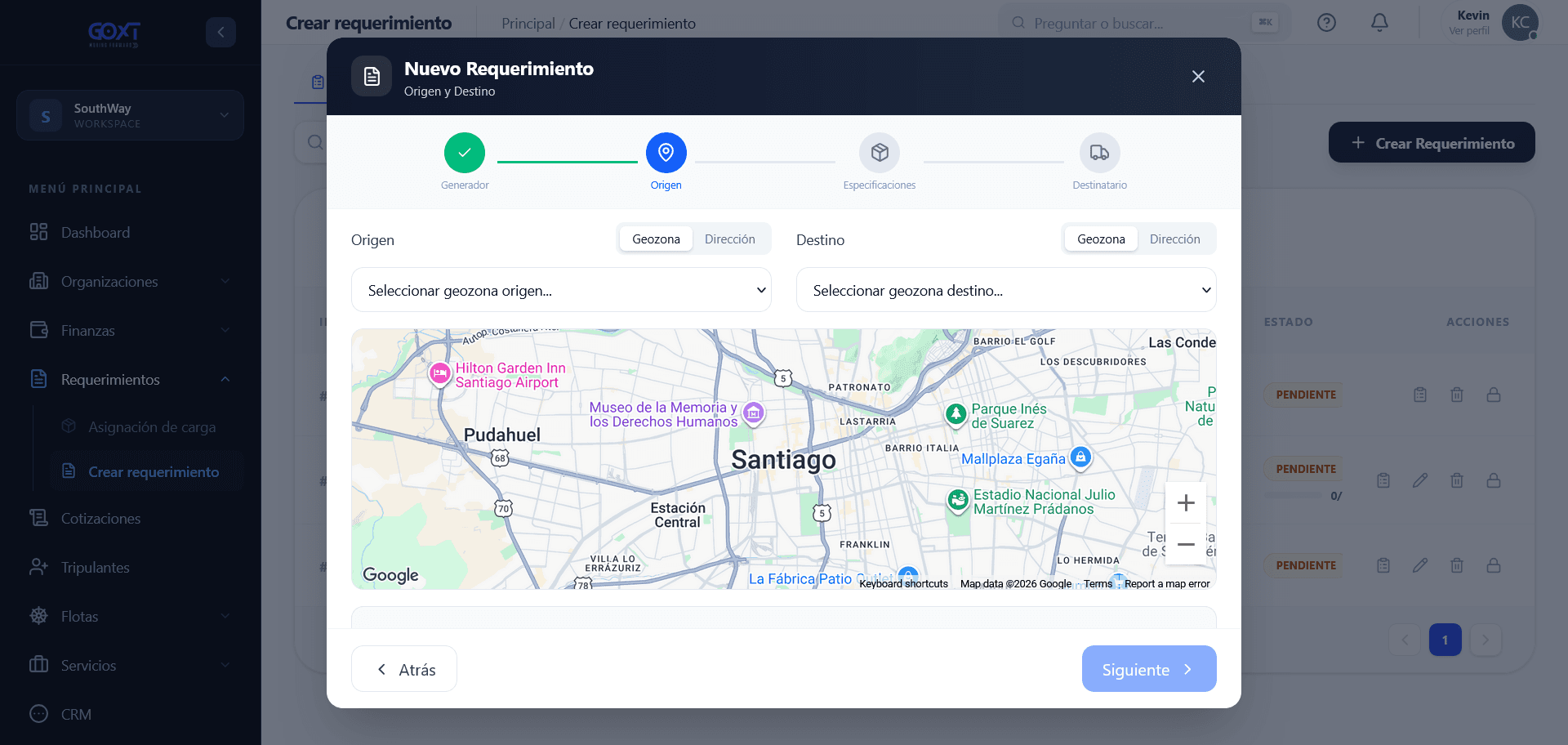This screenshot has height=745, width=1568.
Task: Click the Destinatario truck step icon
Action: 1100,153
